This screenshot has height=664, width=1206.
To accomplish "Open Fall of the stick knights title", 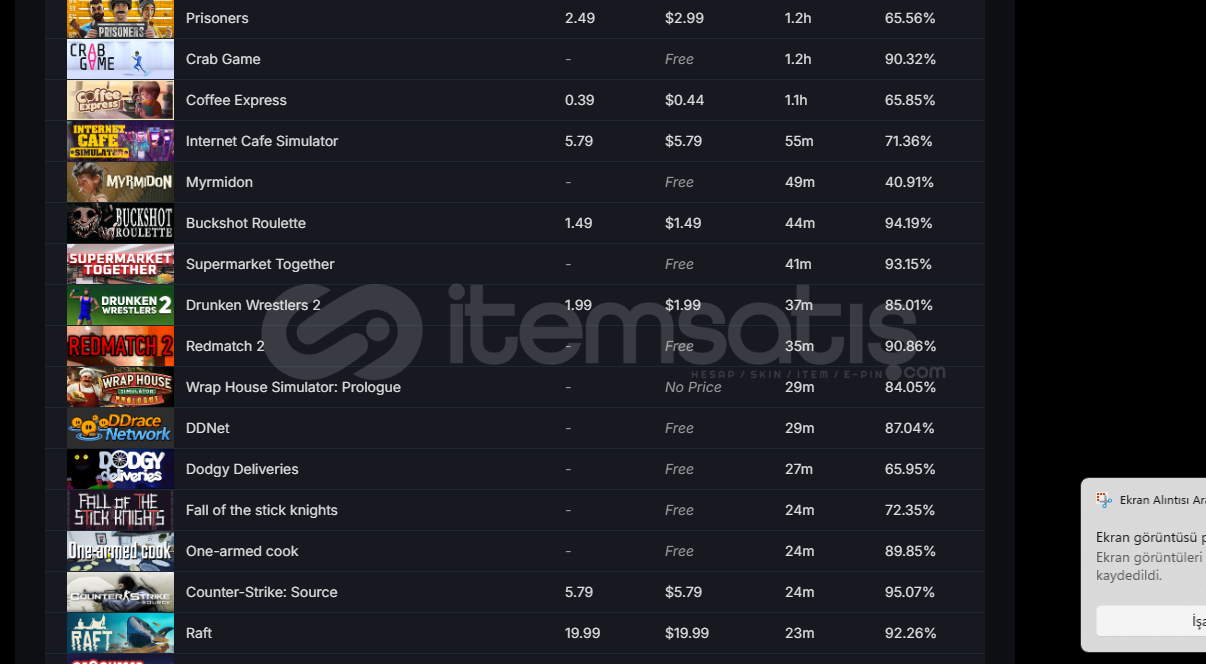I will point(261,510).
